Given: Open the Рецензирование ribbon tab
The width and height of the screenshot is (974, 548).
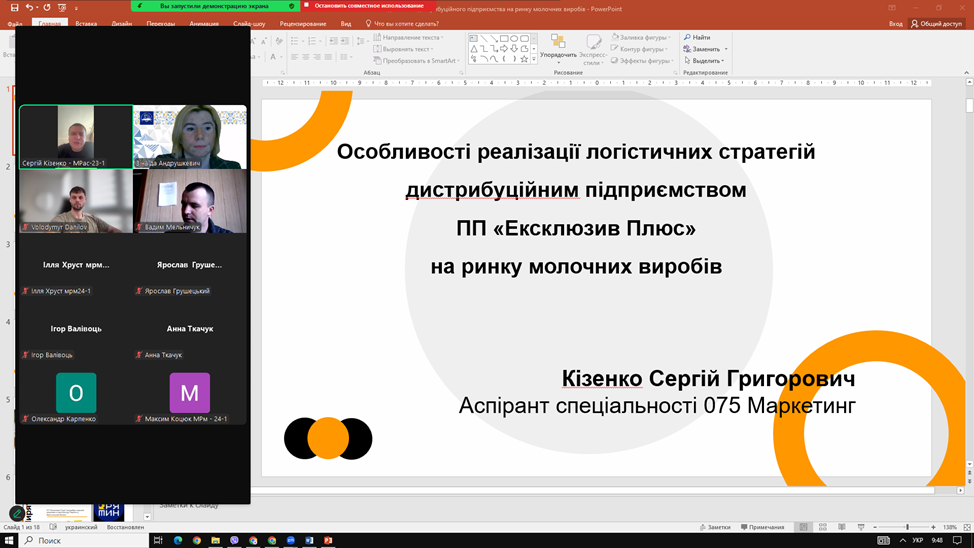Looking at the screenshot, I should pyautogui.click(x=303, y=24).
